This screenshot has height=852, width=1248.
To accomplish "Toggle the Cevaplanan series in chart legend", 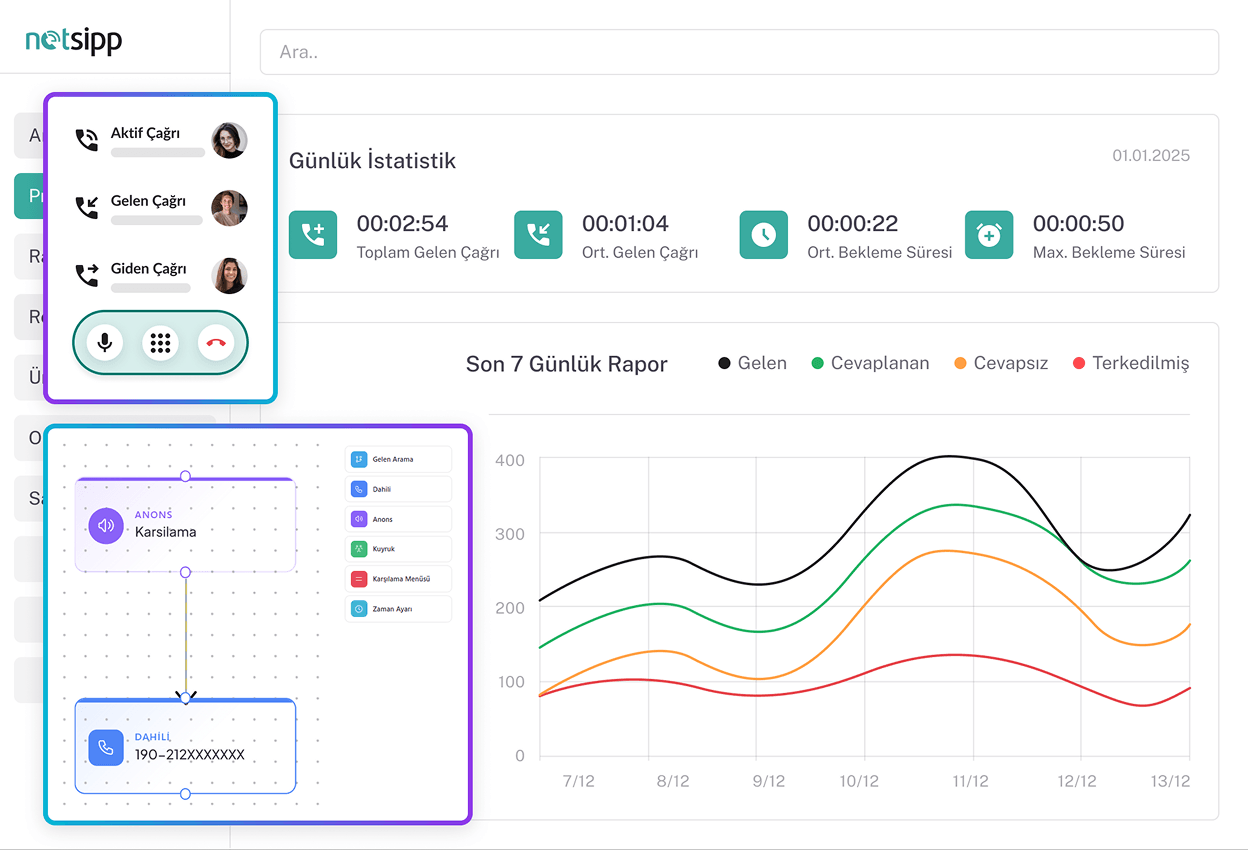I will pyautogui.click(x=870, y=363).
